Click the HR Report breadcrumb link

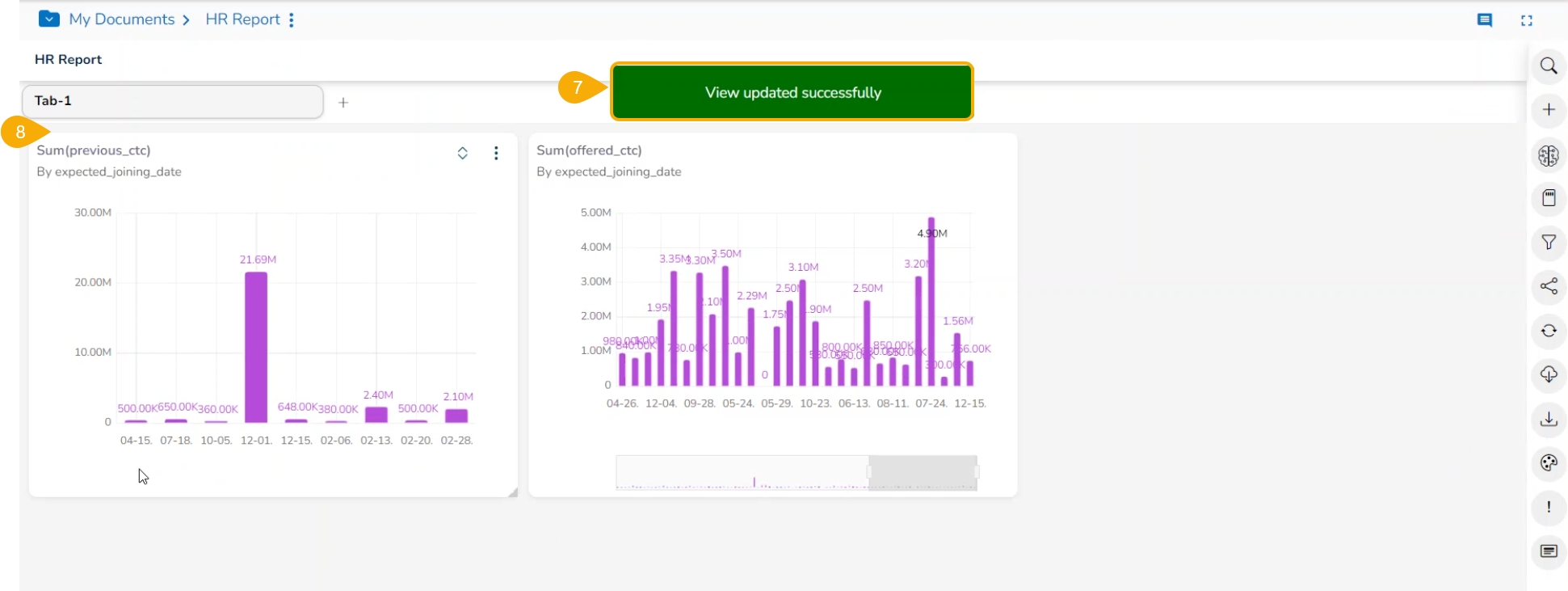(242, 19)
